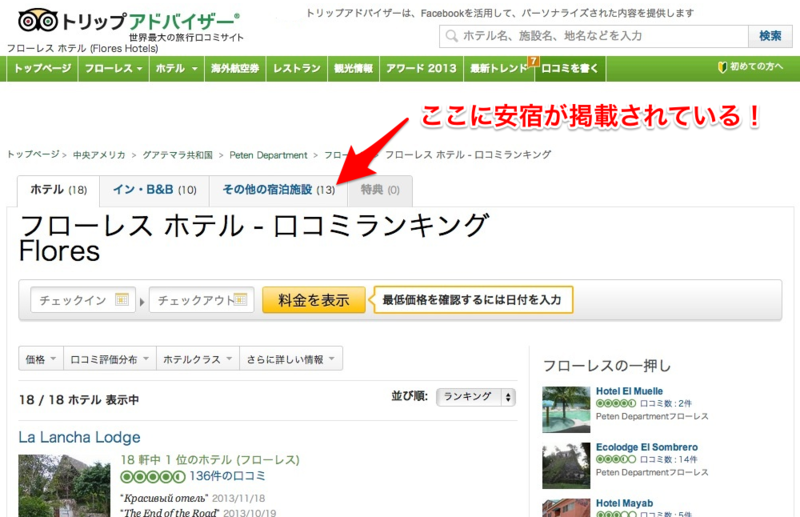Open the check-out calendar icon

240,300
